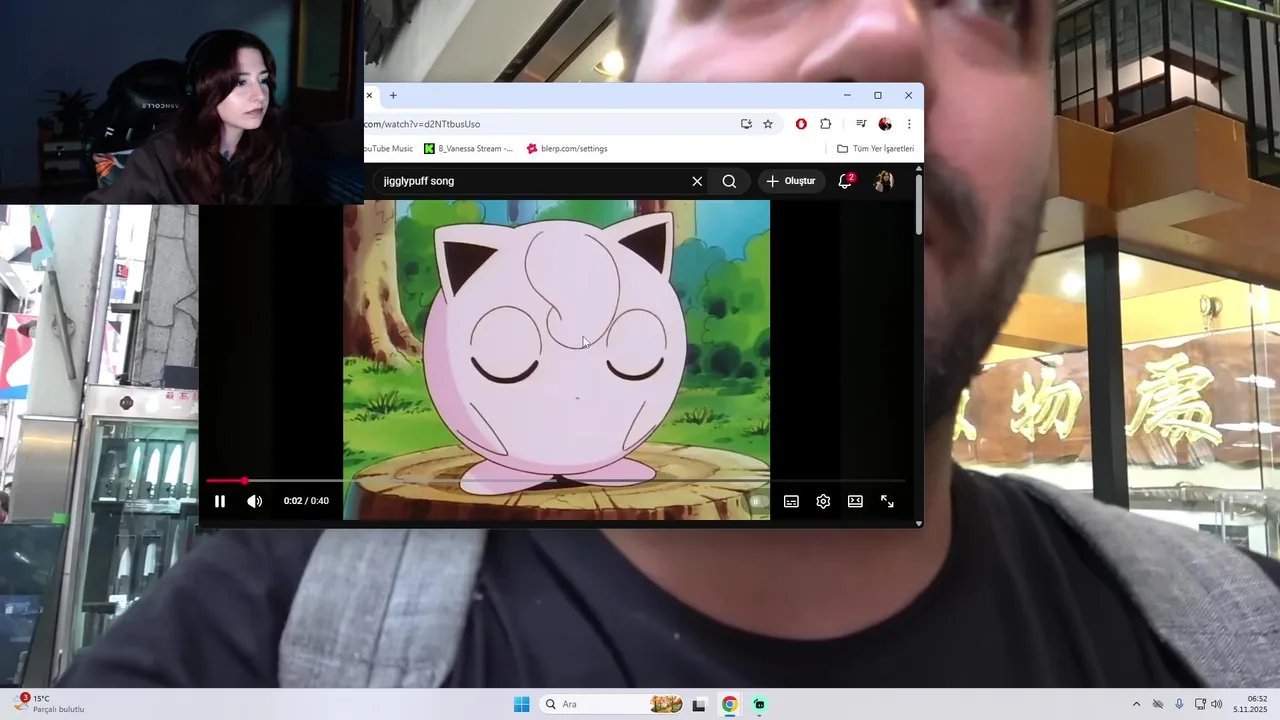The height and width of the screenshot is (720, 1280).
Task: Open YouTube account avatar menu
Action: [884, 181]
